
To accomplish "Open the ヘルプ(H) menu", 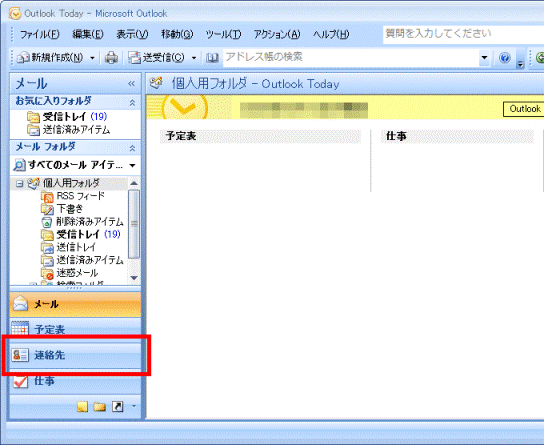I will coord(331,34).
